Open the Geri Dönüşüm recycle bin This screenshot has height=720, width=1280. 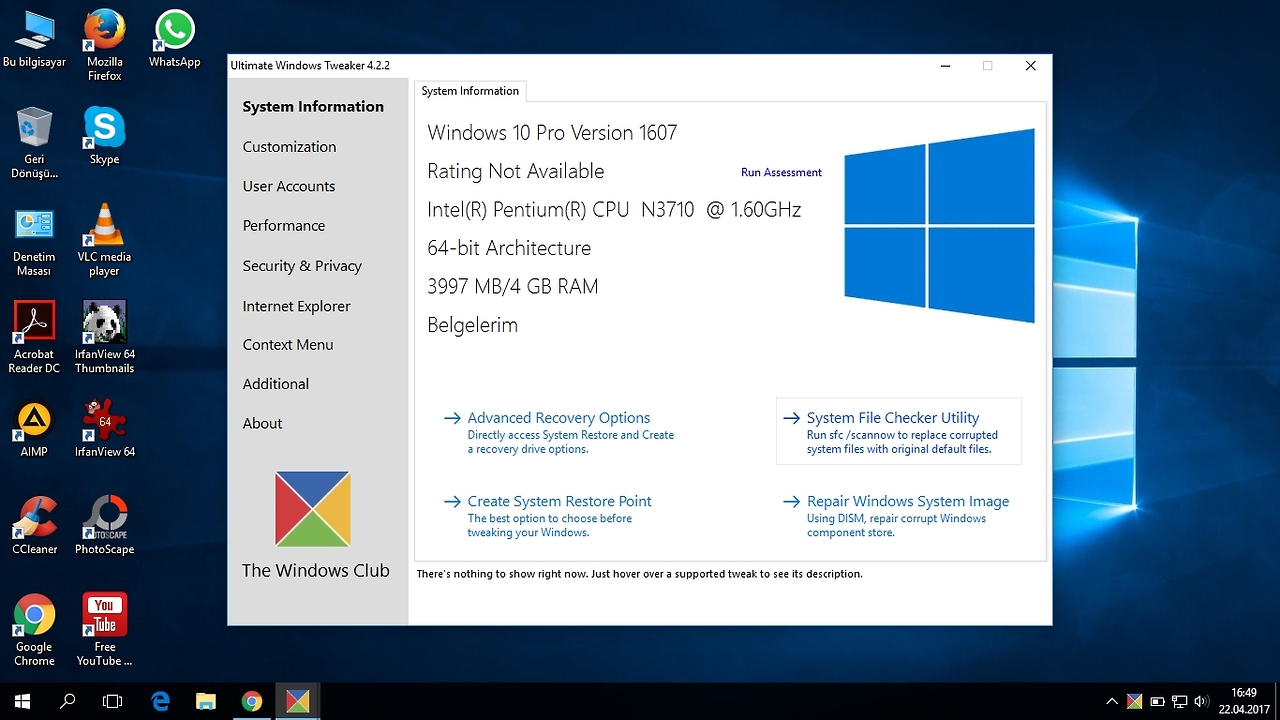coord(34,143)
